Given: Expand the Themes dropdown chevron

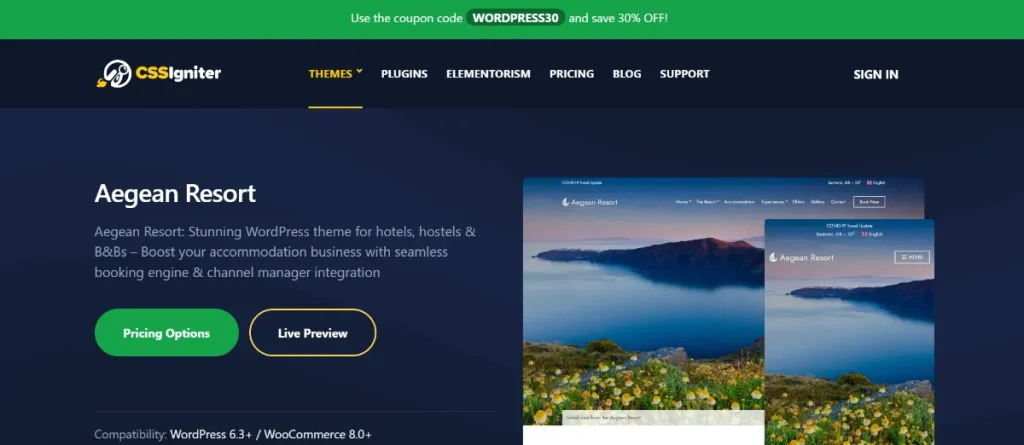Looking at the screenshot, I should tap(359, 72).
